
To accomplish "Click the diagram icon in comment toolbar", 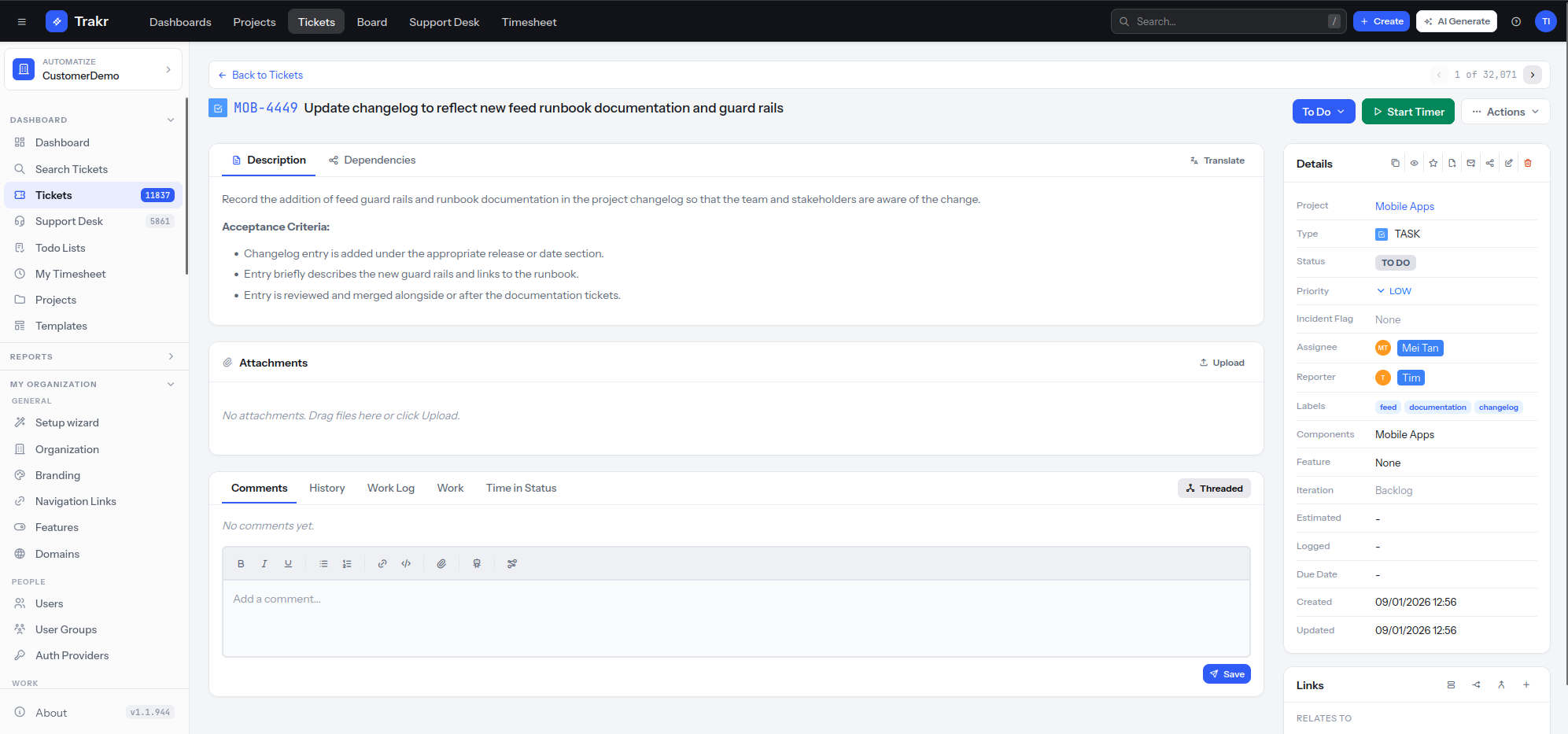I will tap(512, 563).
